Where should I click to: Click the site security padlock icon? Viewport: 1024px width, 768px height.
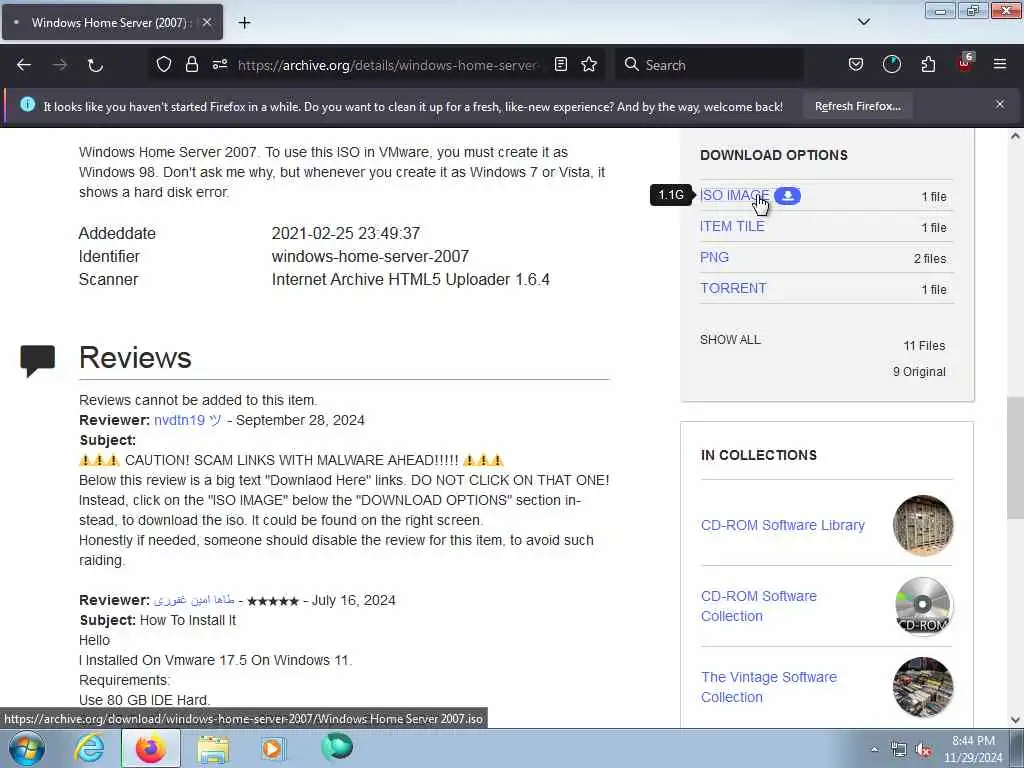[191, 65]
